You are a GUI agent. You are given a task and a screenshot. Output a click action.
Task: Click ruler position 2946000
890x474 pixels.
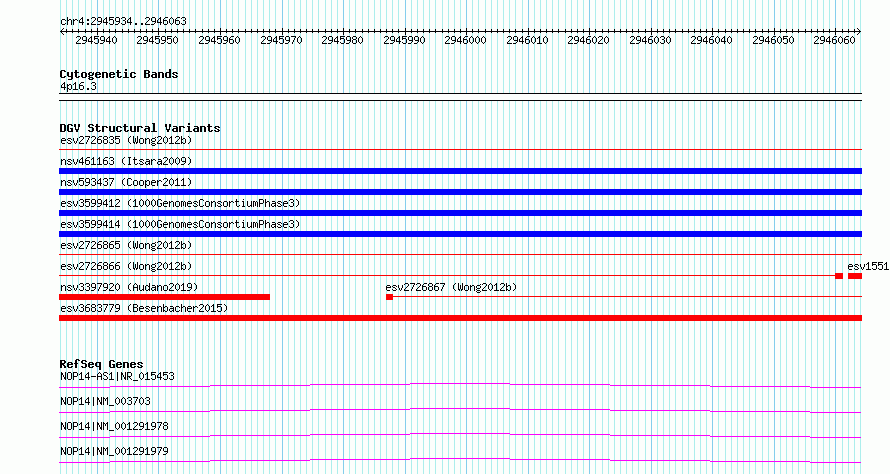tap(465, 40)
